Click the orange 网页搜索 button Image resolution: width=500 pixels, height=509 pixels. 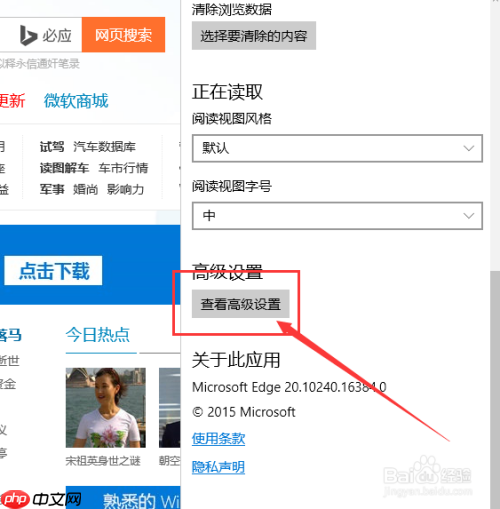click(x=123, y=35)
